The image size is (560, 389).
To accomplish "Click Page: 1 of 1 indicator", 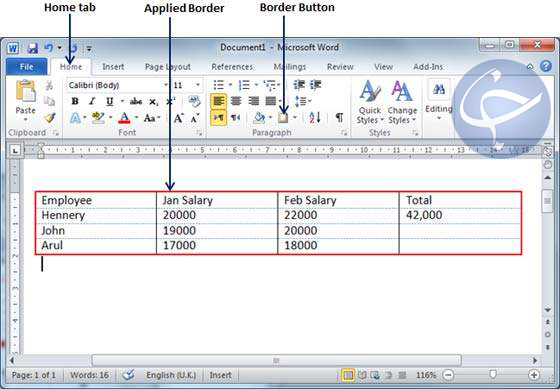I will [x=34, y=375].
